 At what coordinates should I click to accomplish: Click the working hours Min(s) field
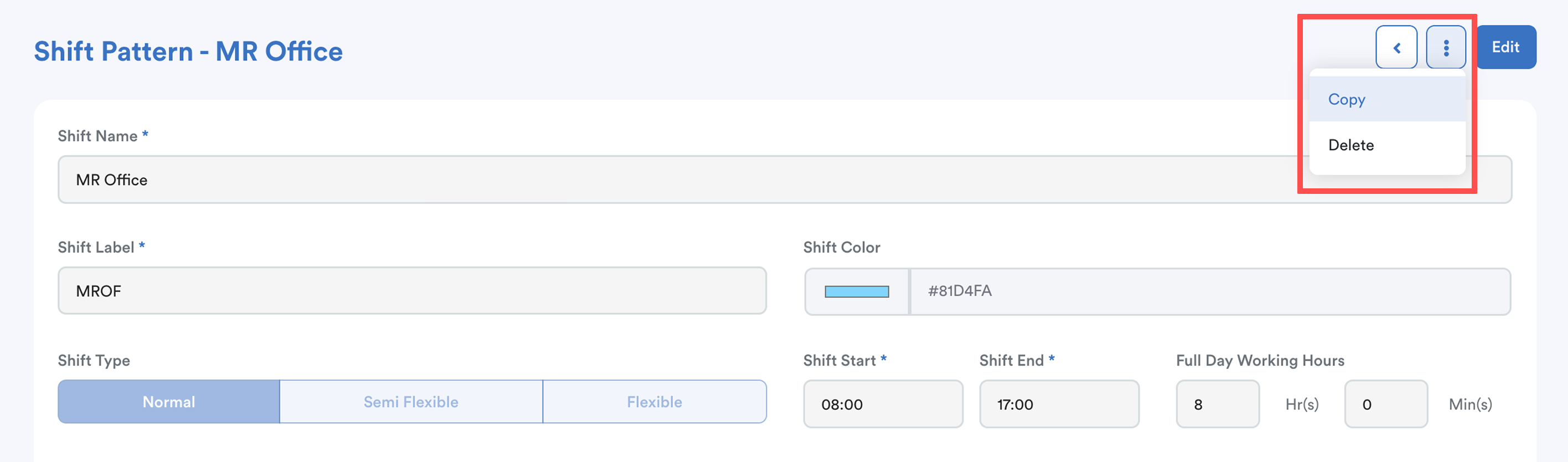pos(1385,404)
